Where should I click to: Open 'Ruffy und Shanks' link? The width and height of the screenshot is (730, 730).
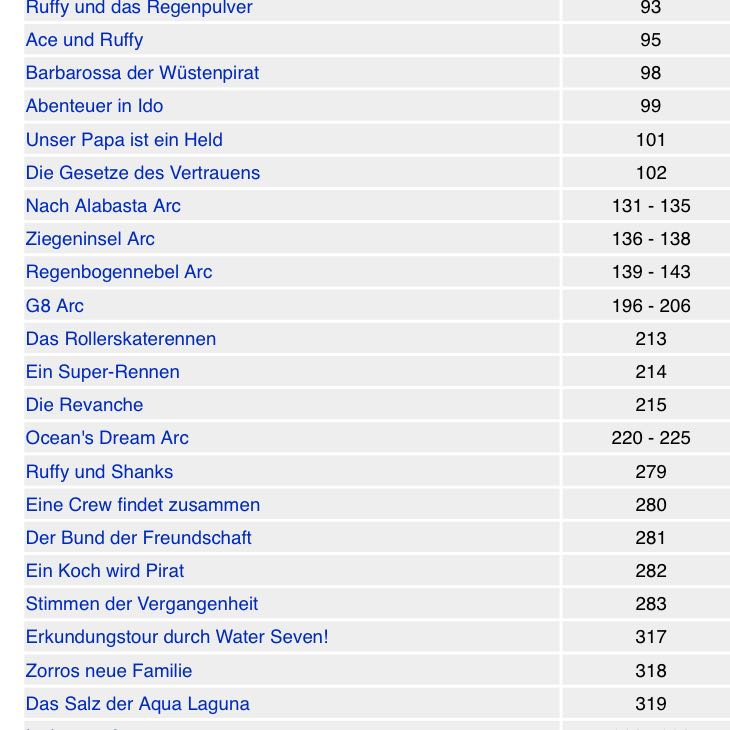(x=99, y=472)
